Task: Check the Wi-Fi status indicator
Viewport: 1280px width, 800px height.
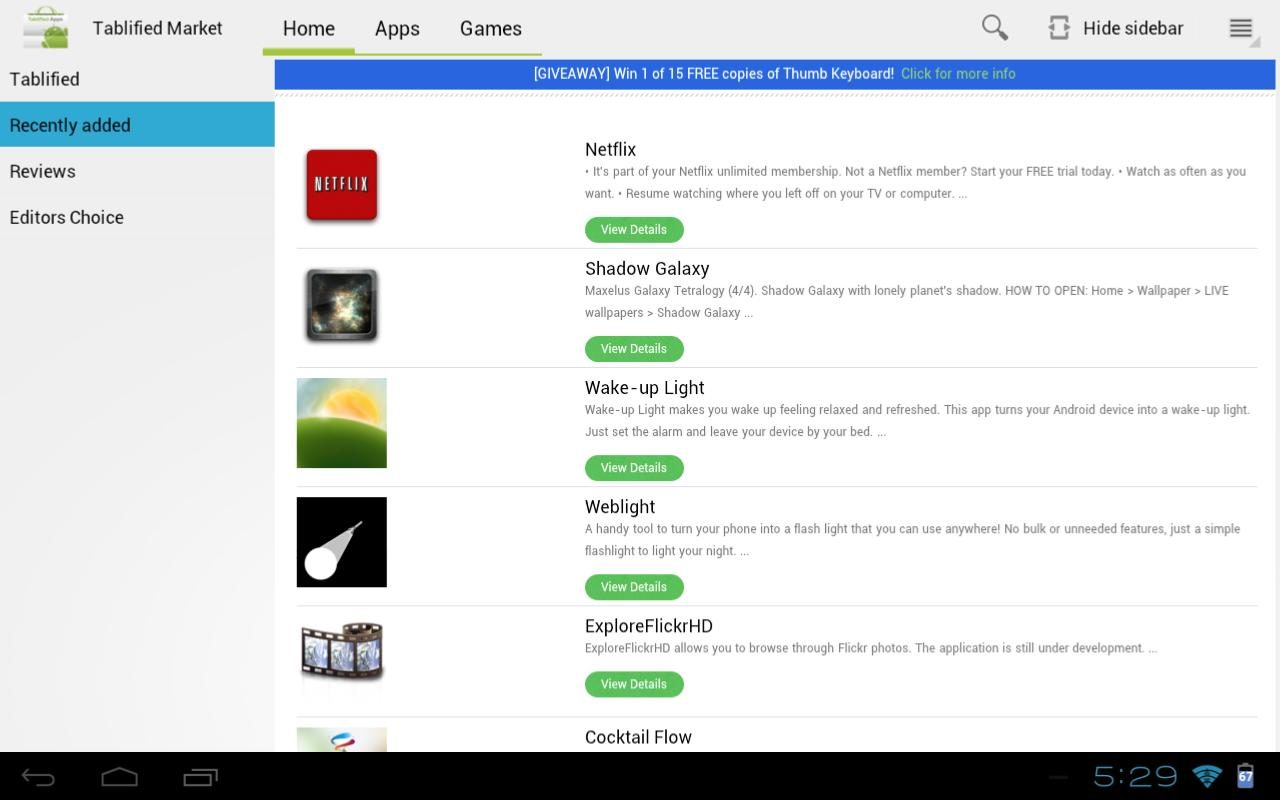Action: tap(1205, 775)
